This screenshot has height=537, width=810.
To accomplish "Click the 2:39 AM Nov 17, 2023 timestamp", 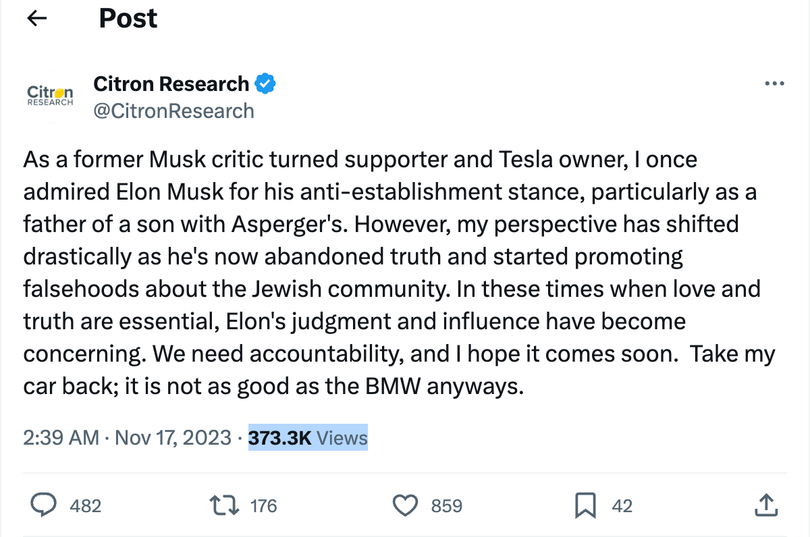I will (126, 437).
